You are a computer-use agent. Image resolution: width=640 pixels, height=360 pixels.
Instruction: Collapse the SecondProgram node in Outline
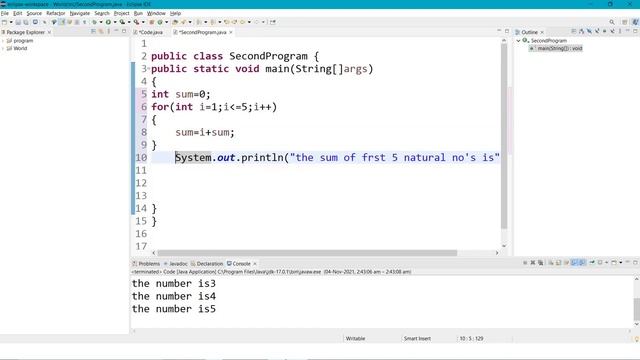coord(518,41)
